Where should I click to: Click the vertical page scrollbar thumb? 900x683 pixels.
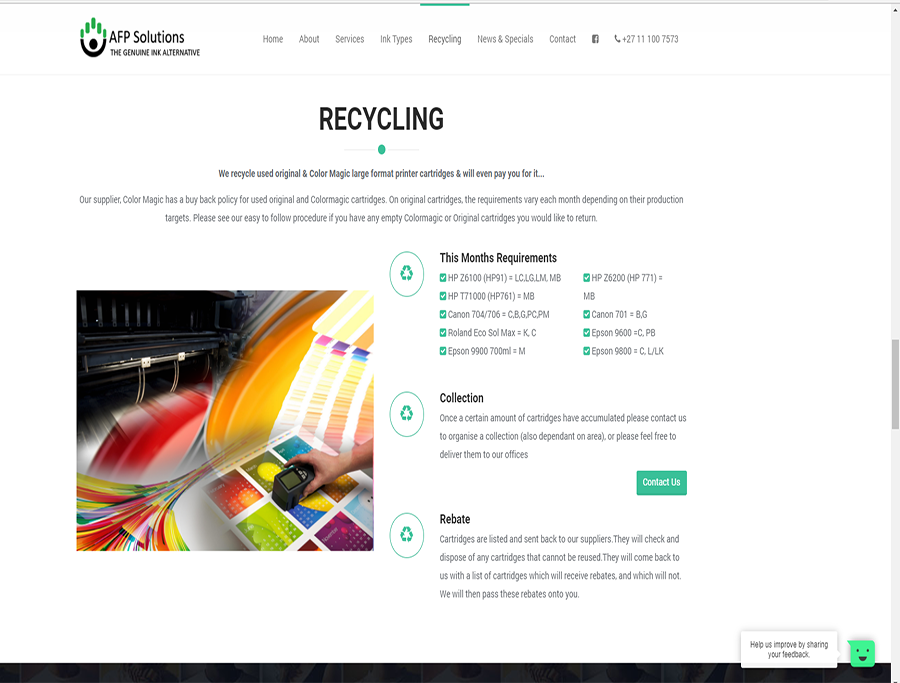pos(895,384)
